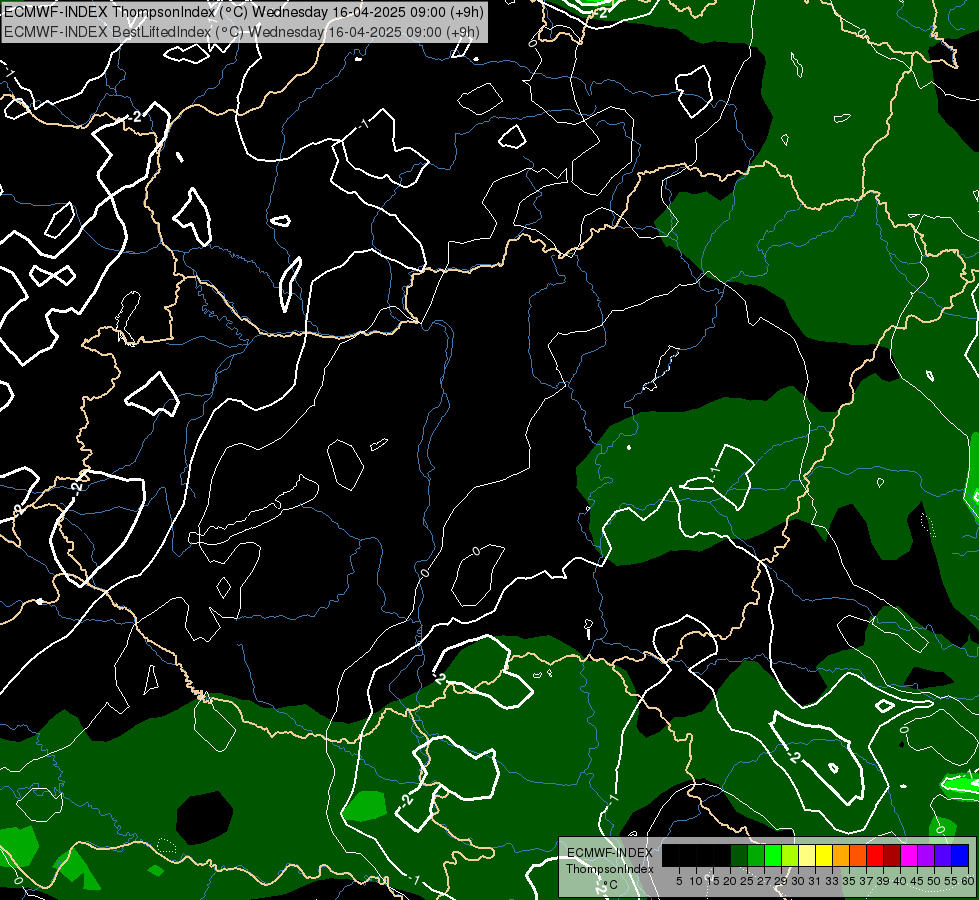Select the orange 33-35 legend swatch
This screenshot has width=979, height=900.
841,855
